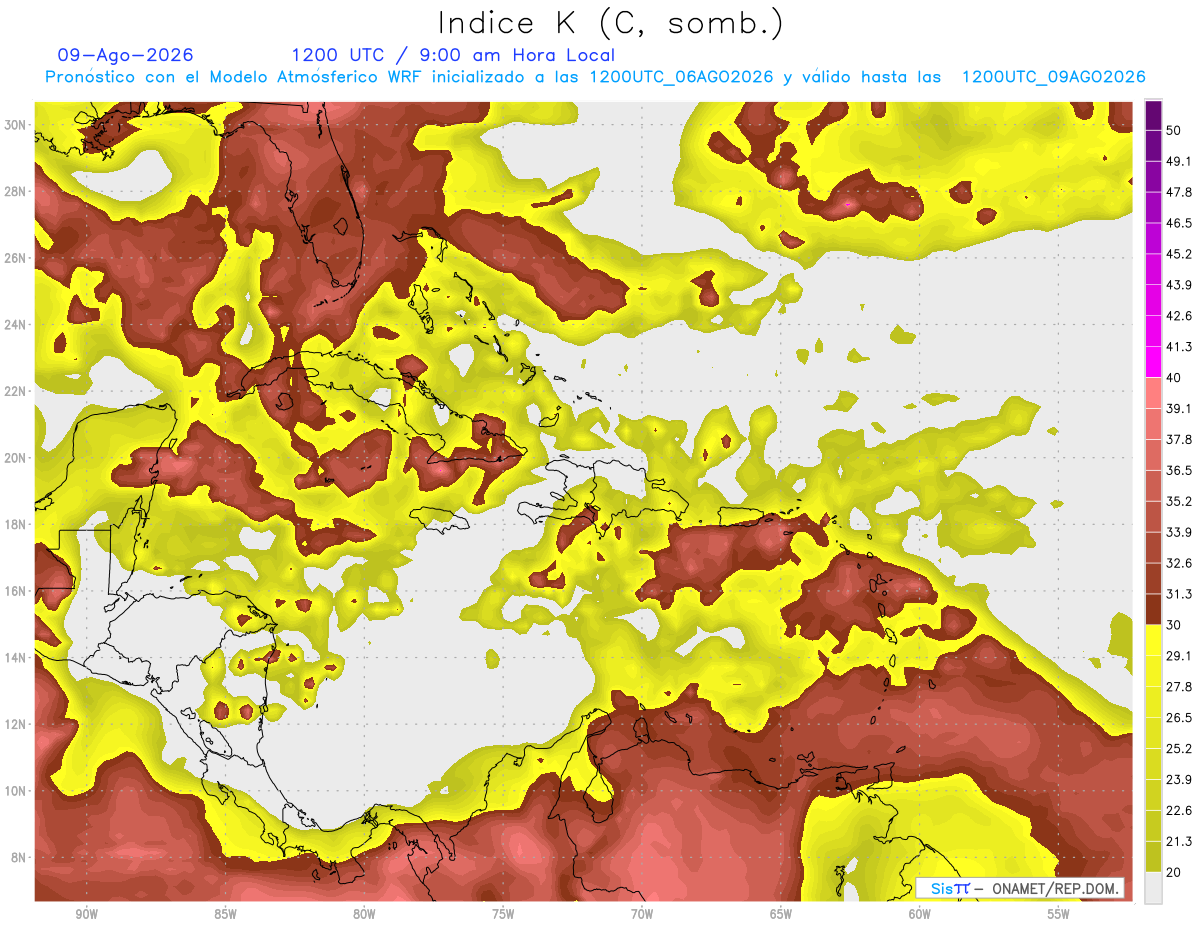Click the 80W longitude label
1200x927 pixels.
pos(364,914)
